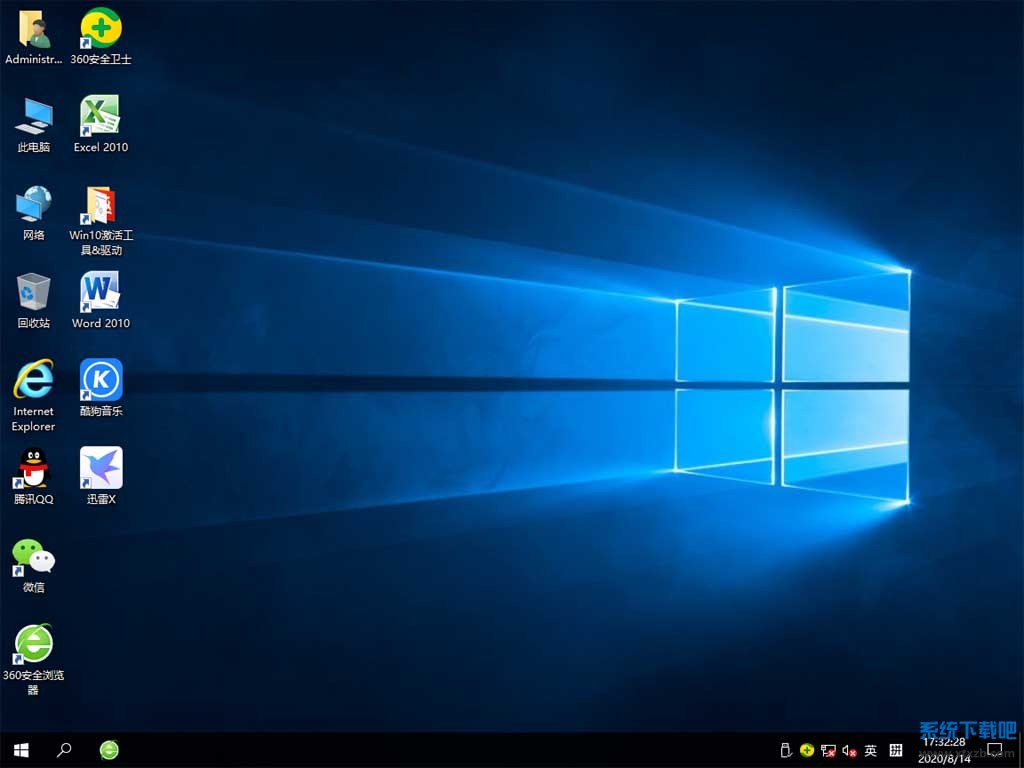The height and width of the screenshot is (768, 1024).
Task: Click the 360安全浏览器 desktop shortcut
Action: click(34, 644)
